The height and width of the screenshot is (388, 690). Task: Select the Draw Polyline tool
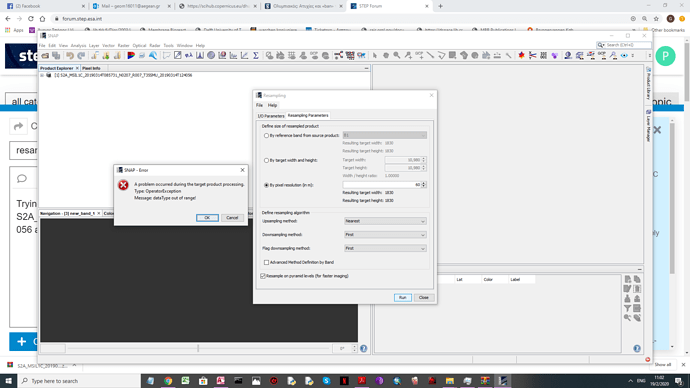pos(441,55)
